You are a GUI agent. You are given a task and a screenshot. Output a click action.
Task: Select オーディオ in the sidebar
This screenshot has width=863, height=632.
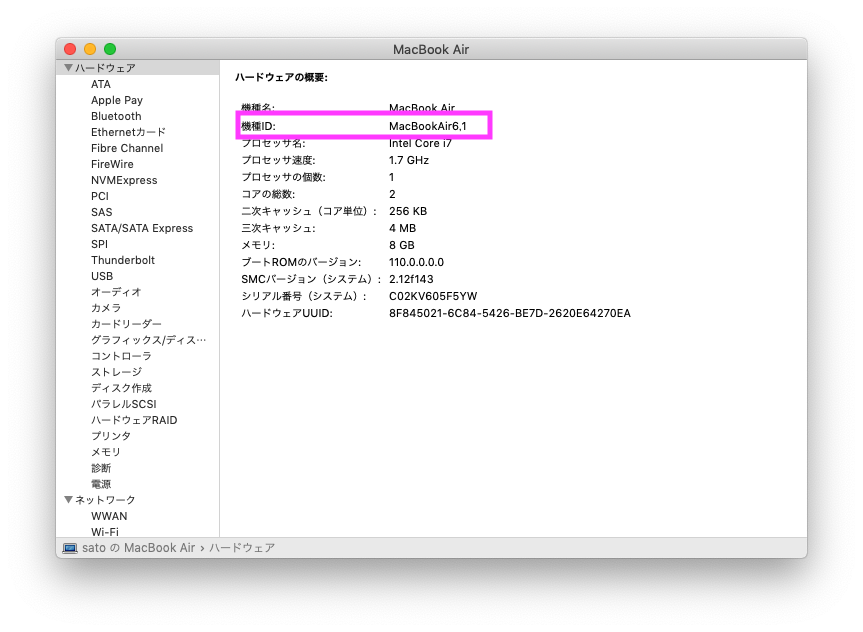coord(116,292)
